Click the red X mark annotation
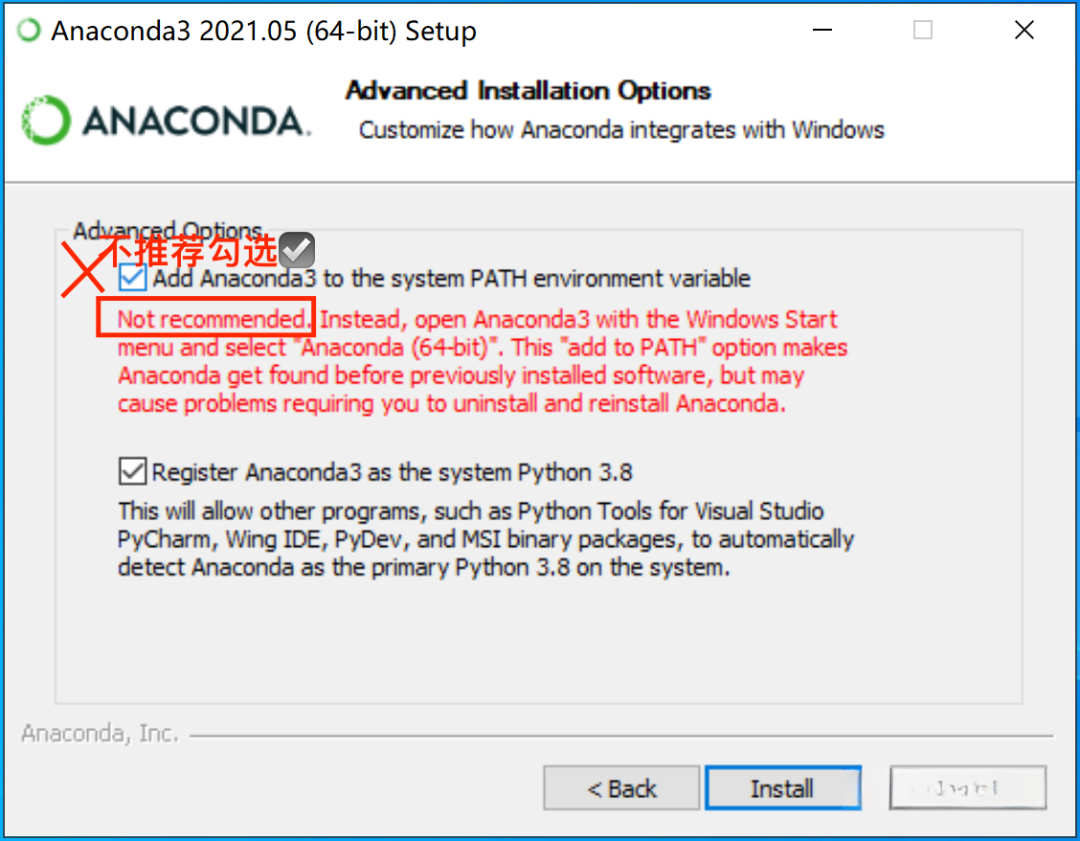 click(x=85, y=269)
